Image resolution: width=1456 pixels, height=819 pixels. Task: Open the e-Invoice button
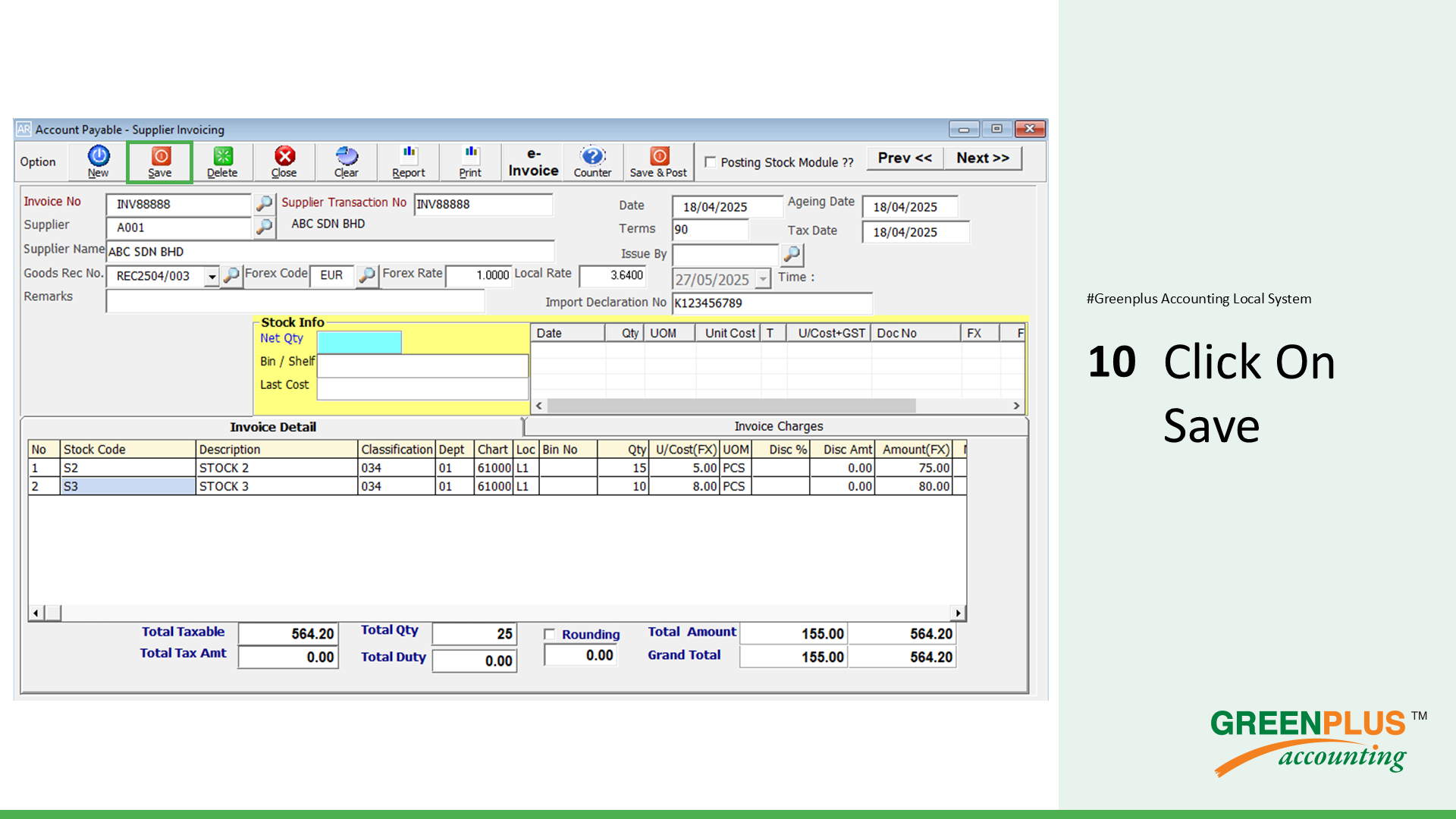533,162
